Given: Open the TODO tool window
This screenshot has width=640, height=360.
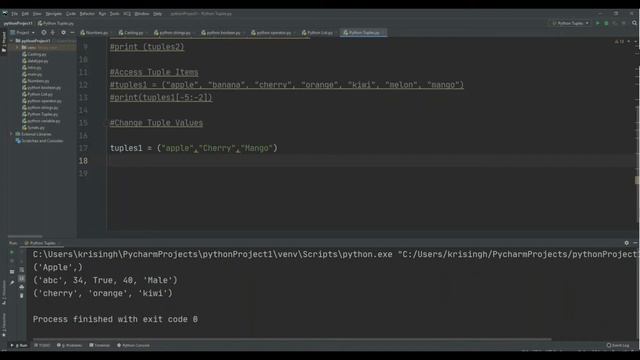Looking at the screenshot, I should 42,345.
